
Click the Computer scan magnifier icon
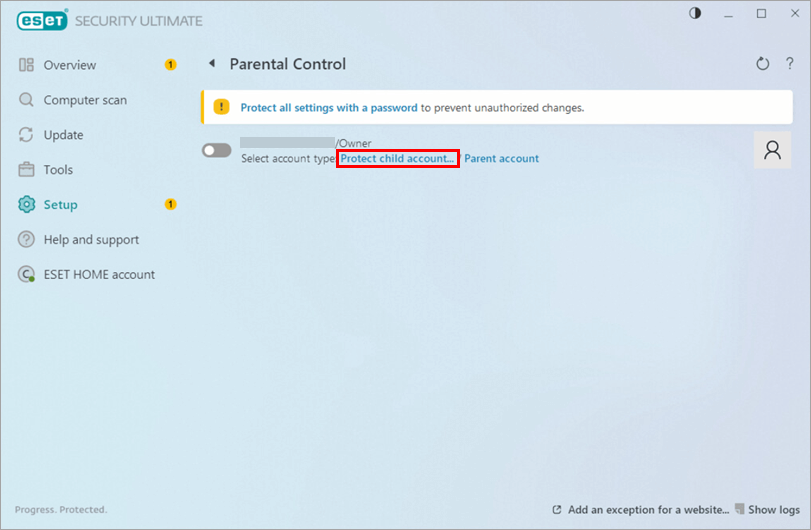[27, 100]
